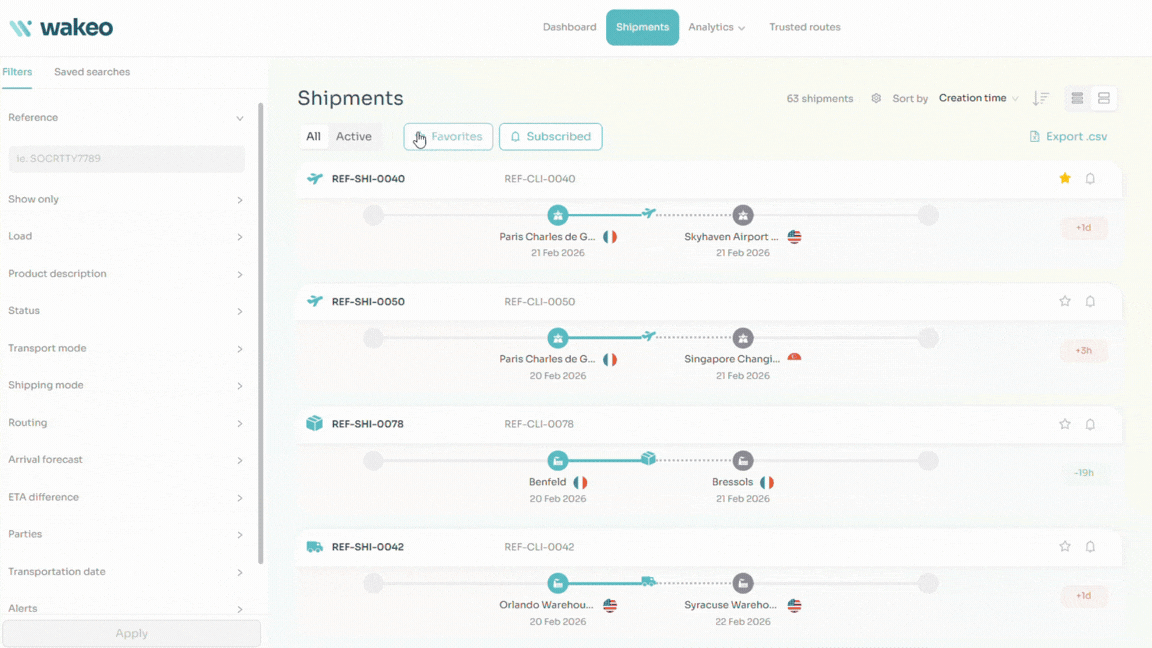Screen dimensions: 1152x648
Task: Toggle the Subscribed filter button
Action: click(550, 137)
